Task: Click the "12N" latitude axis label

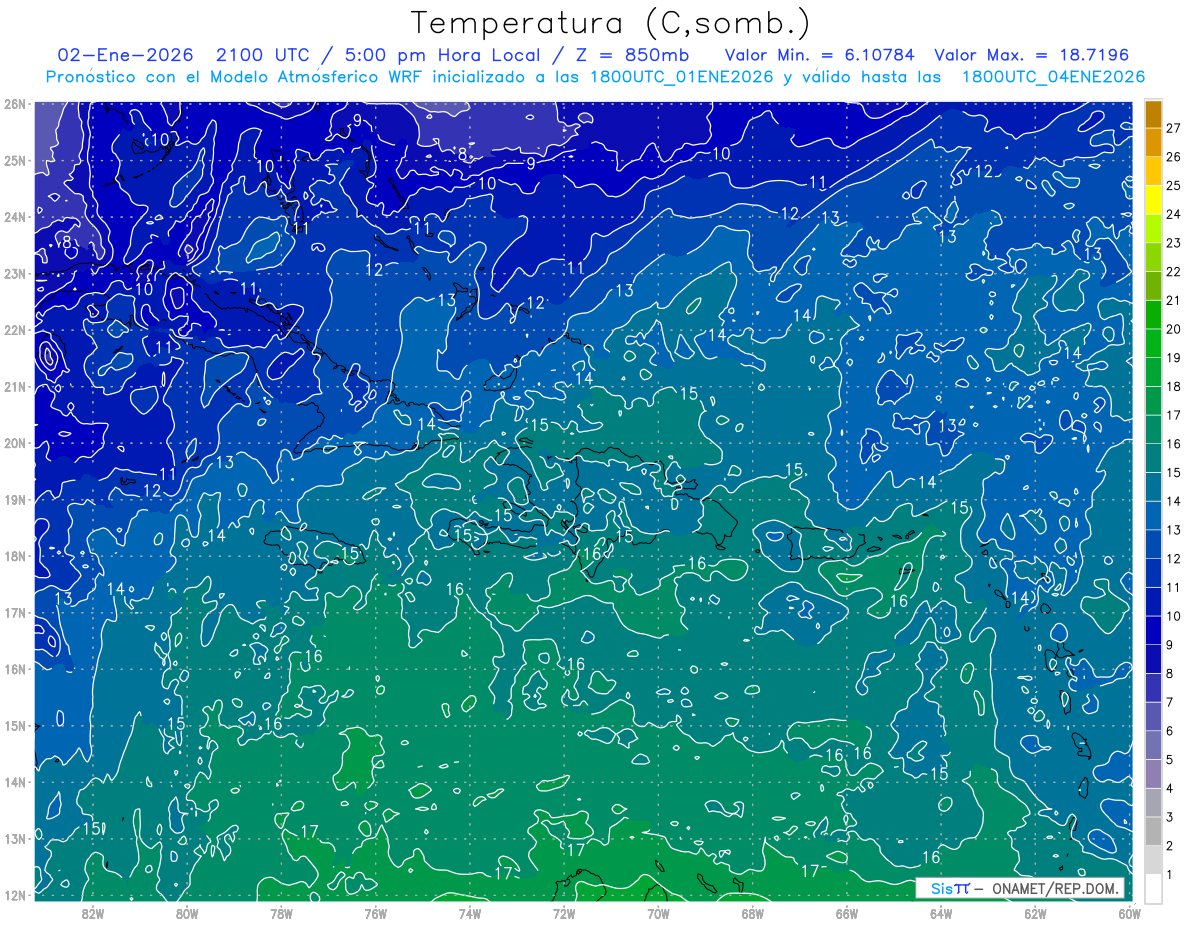Action: coord(14,895)
